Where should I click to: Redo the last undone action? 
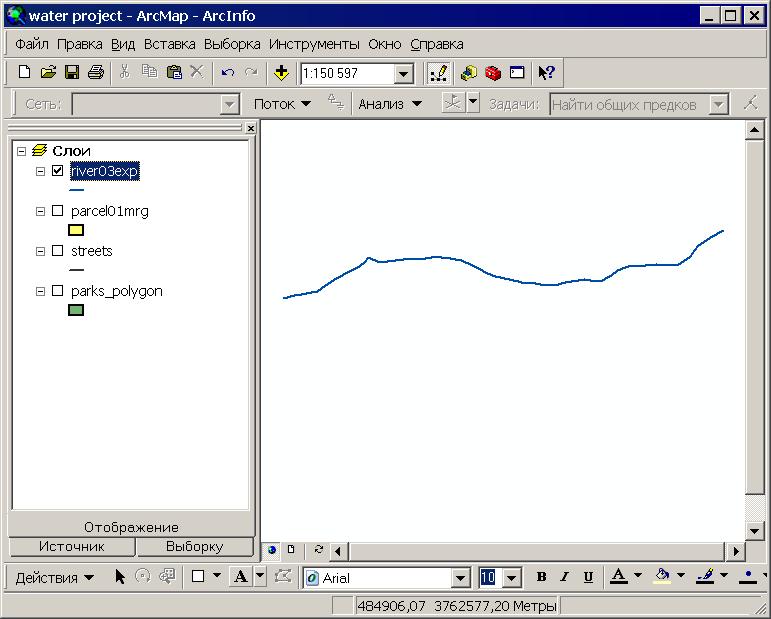pos(251,73)
